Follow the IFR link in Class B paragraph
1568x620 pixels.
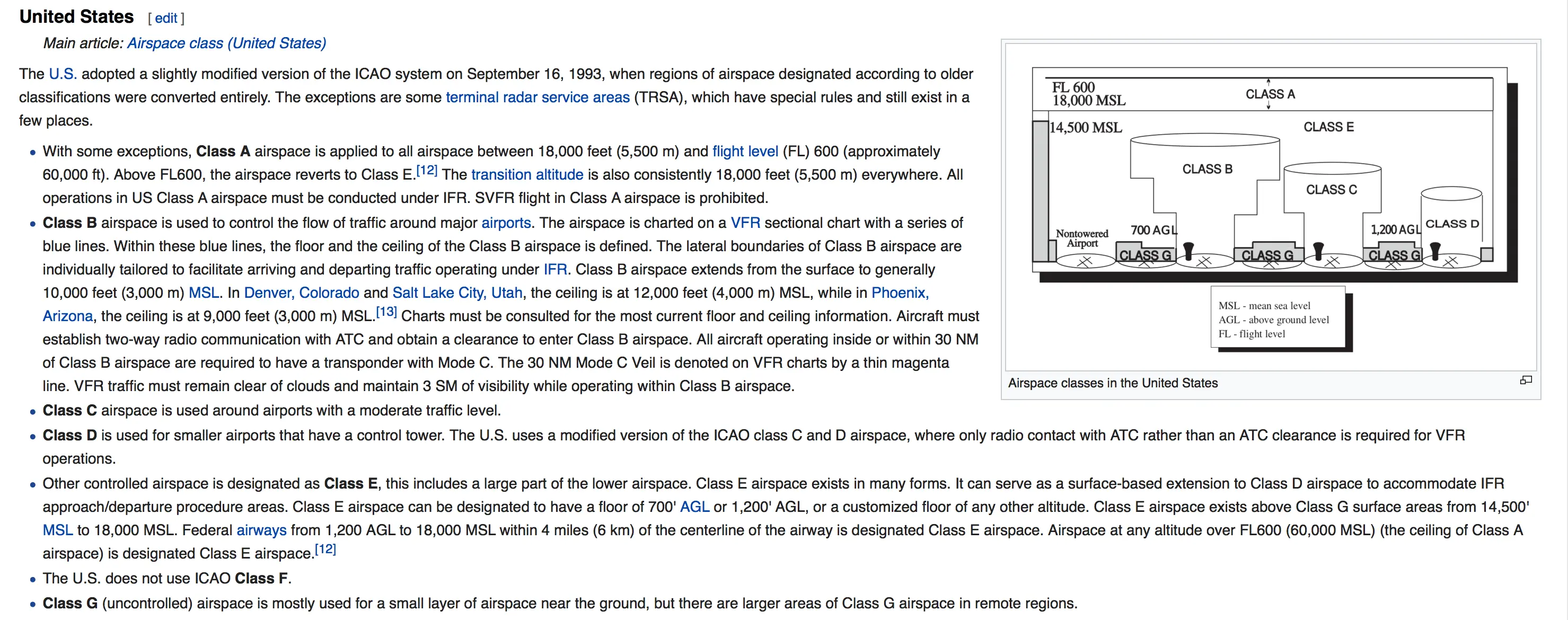tap(554, 270)
